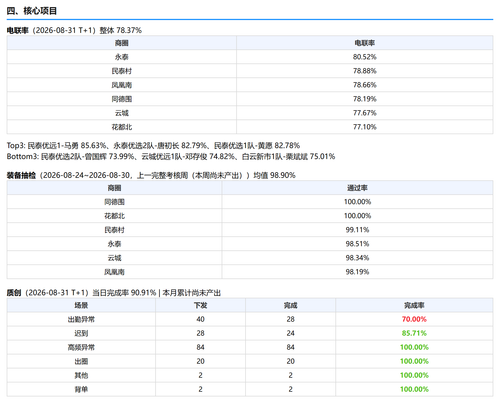This screenshot has width=500, height=403.
Task: Click the 77.10% 电联率 cell
Action: (365, 127)
